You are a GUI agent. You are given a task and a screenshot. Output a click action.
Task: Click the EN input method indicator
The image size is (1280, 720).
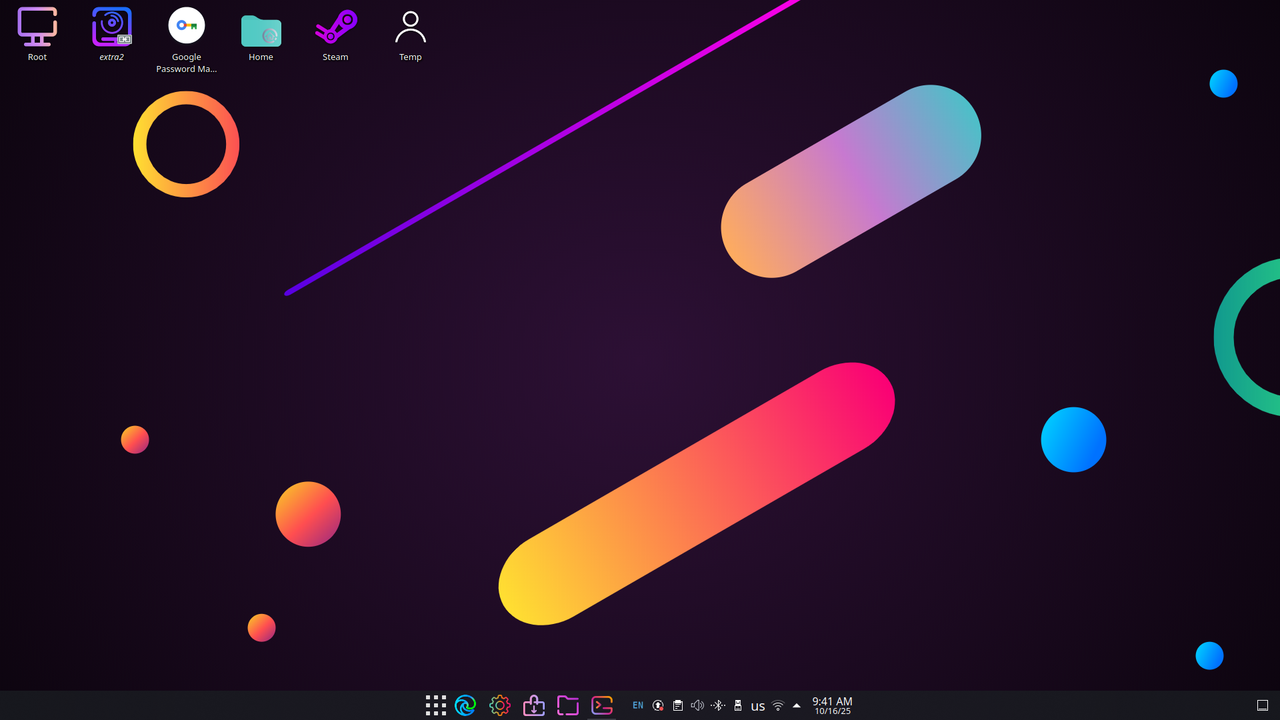[638, 705]
